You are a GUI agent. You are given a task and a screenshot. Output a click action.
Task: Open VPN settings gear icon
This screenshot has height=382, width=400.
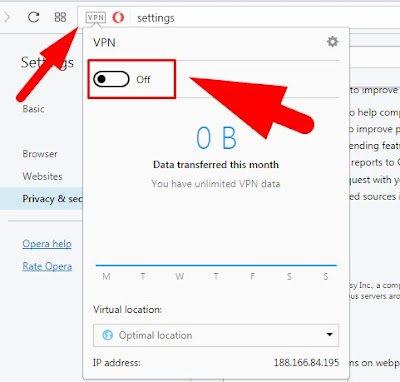pyautogui.click(x=332, y=42)
